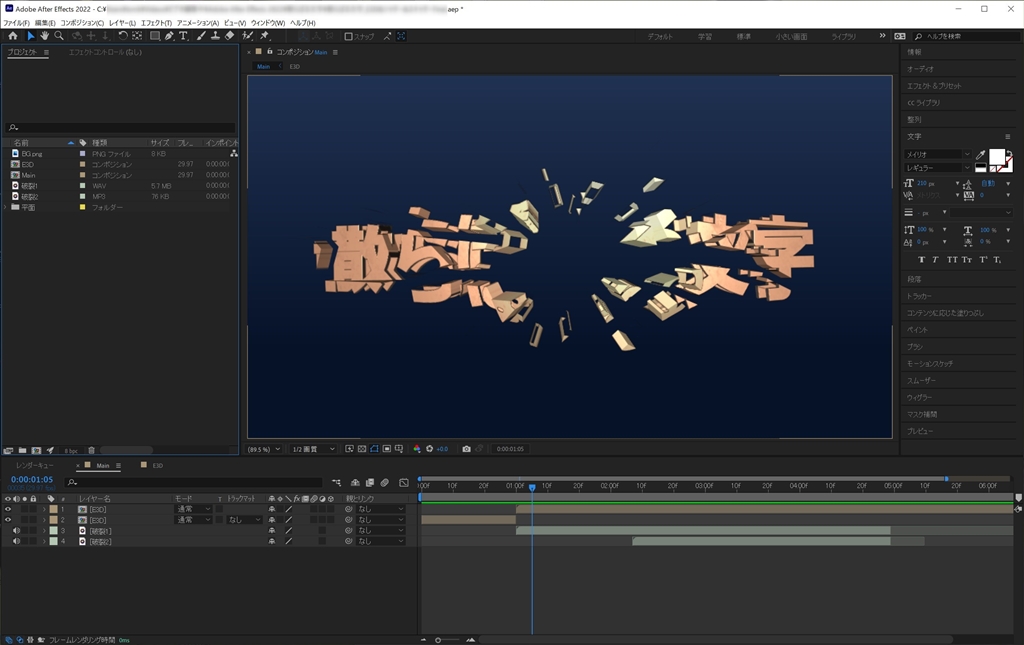Expand layer 2 E3D properties

(x=44, y=520)
